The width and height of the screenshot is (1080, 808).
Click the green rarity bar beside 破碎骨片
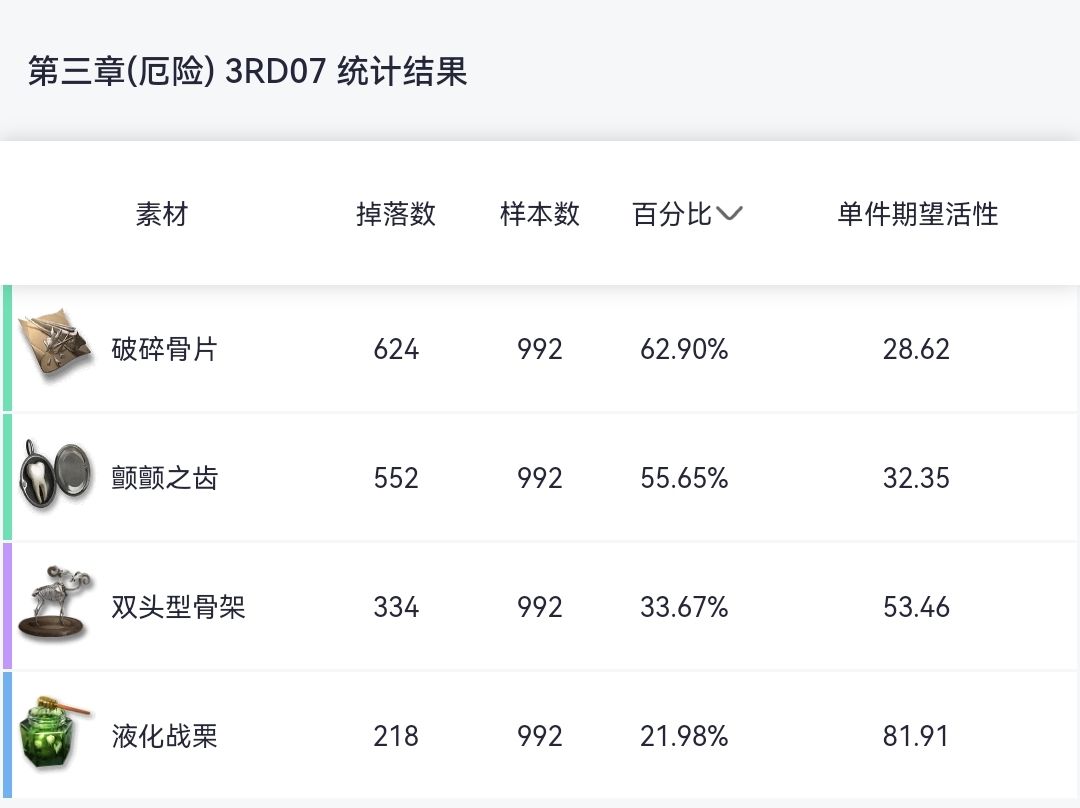tap(7, 348)
